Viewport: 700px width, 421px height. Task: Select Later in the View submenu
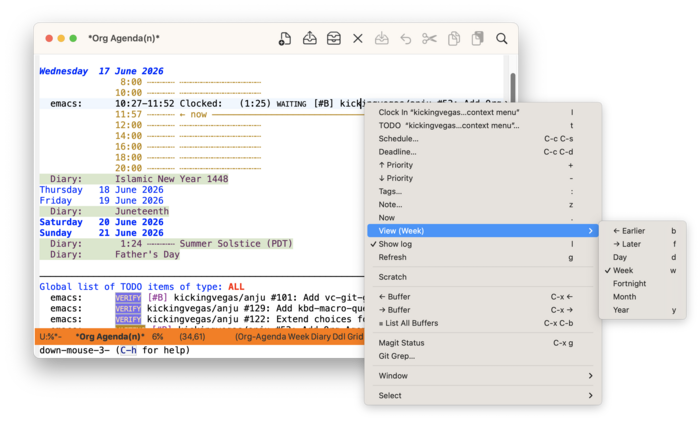coord(642,244)
